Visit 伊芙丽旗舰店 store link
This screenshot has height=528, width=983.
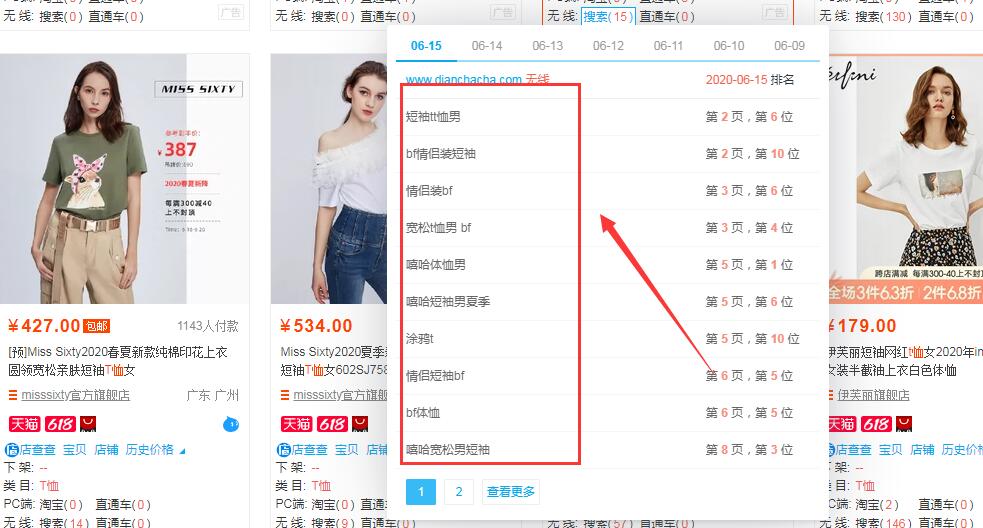pyautogui.click(x=873, y=395)
